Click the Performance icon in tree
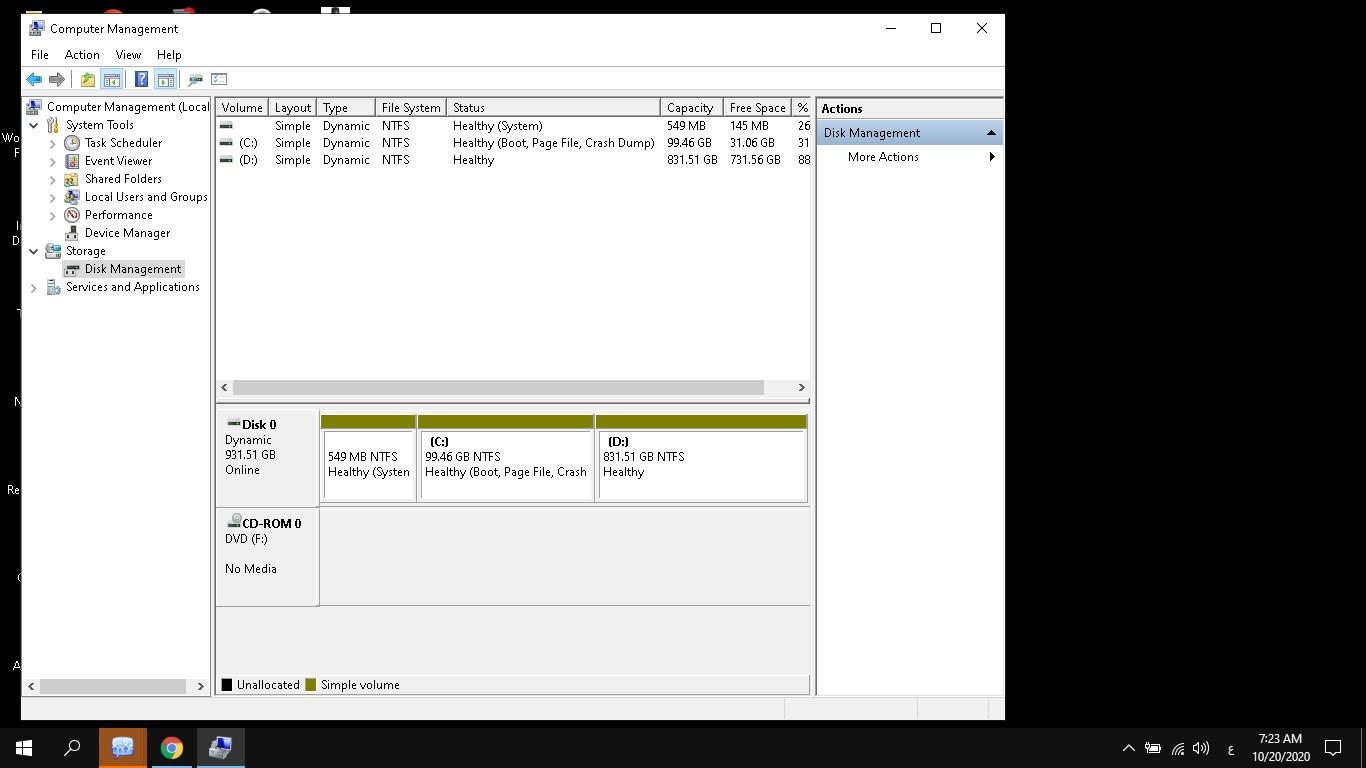The image size is (1366, 768). [x=72, y=215]
